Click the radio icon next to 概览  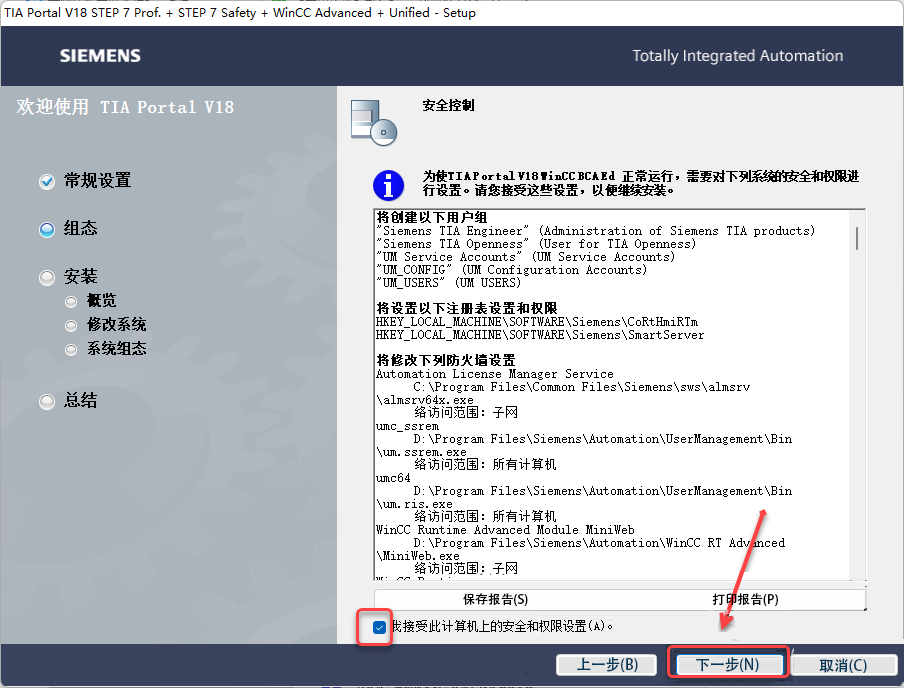[70, 300]
